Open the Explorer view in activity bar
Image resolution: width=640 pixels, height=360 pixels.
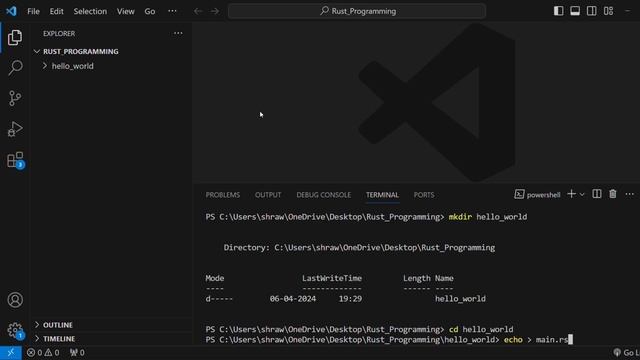15,38
